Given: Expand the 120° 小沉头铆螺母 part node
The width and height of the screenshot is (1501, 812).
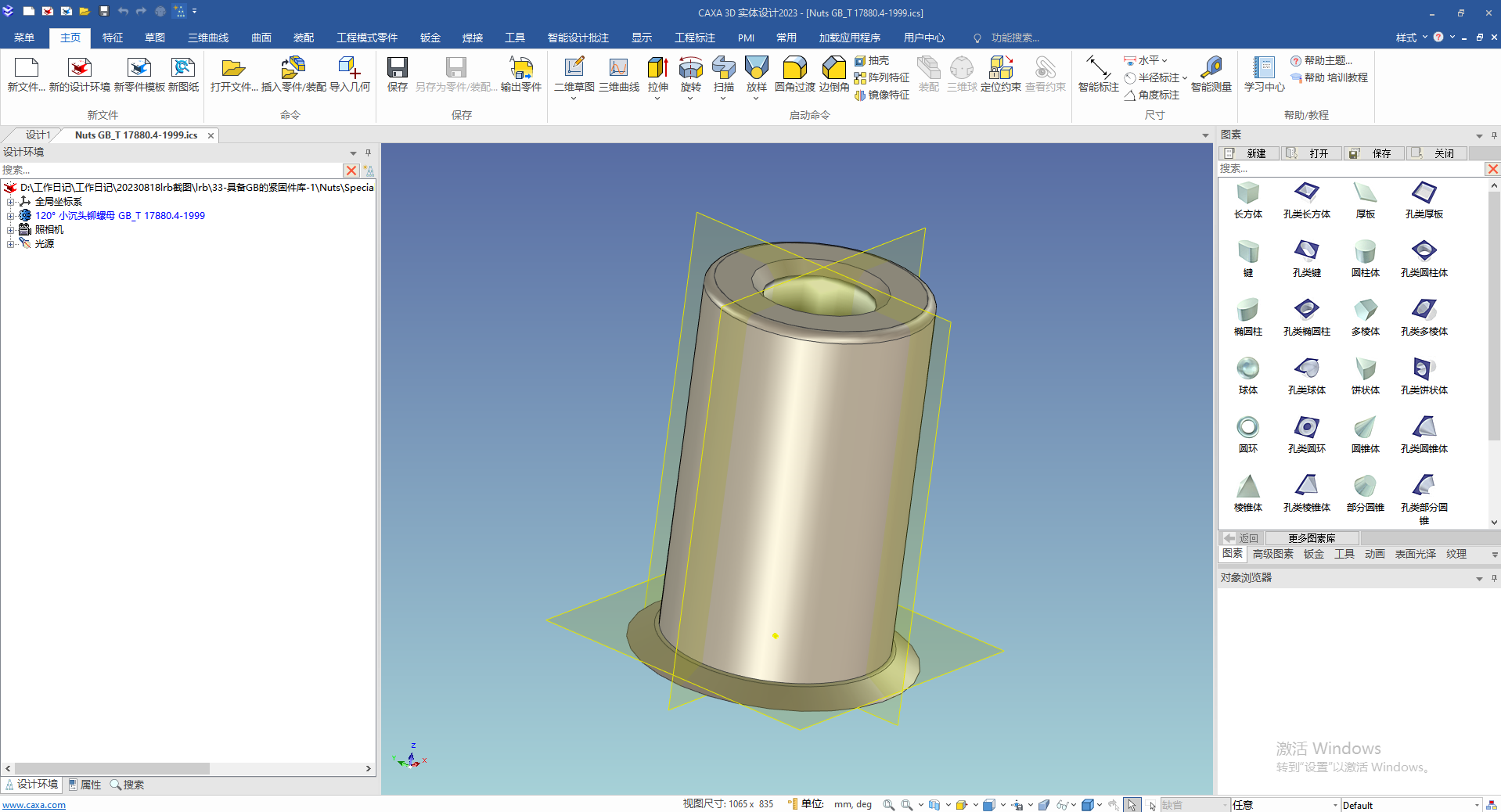Looking at the screenshot, I should point(10,216).
